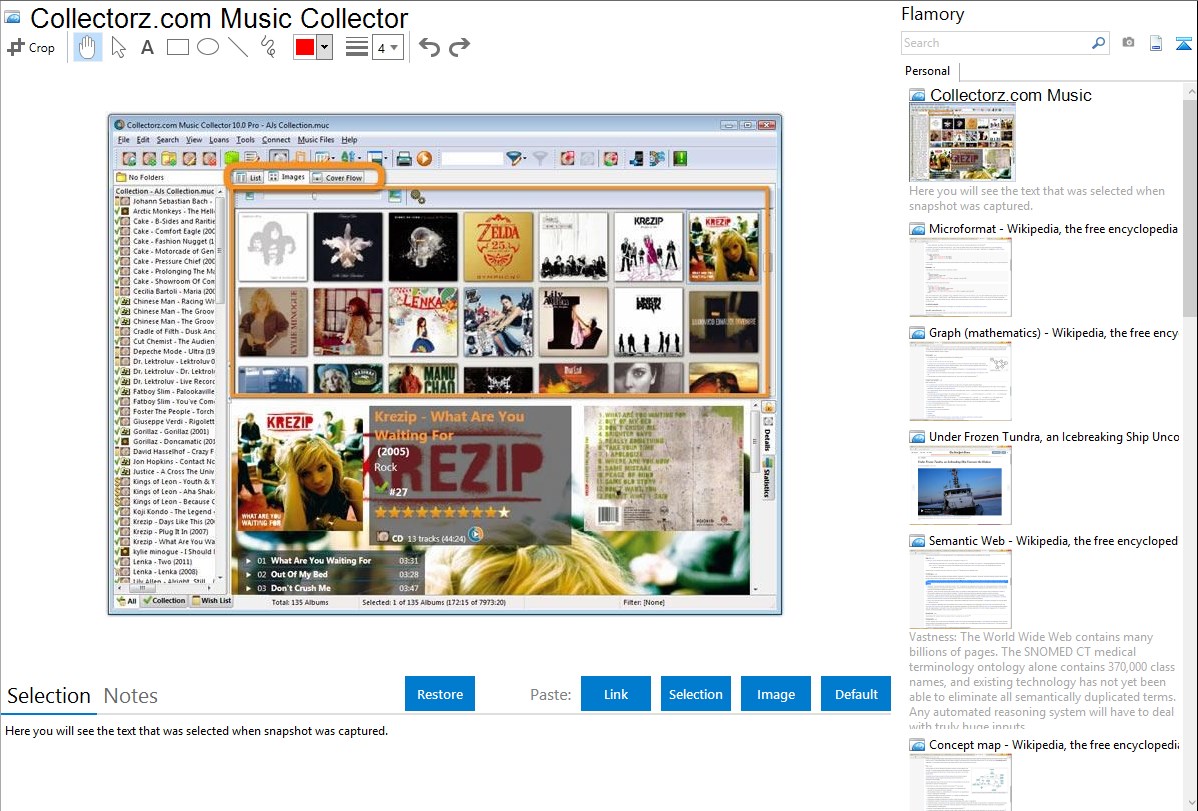Screen dimensions: 1198x811
Task: Click the Default paste button
Action: coord(856,694)
